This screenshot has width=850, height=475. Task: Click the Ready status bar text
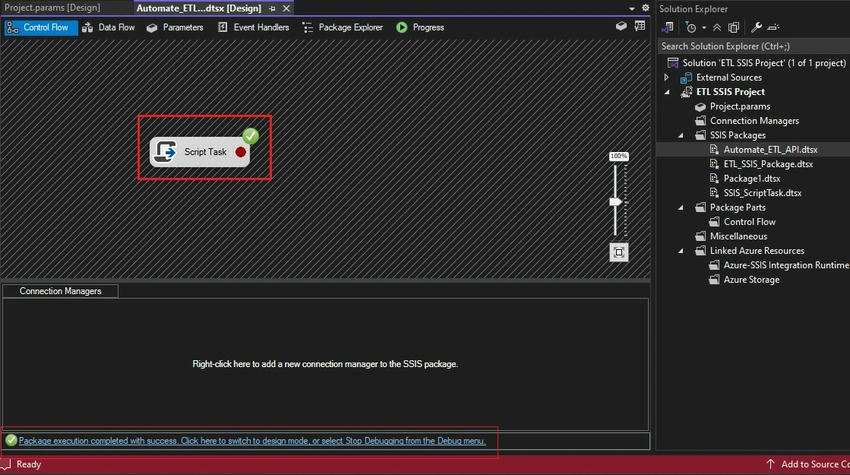coord(29,465)
